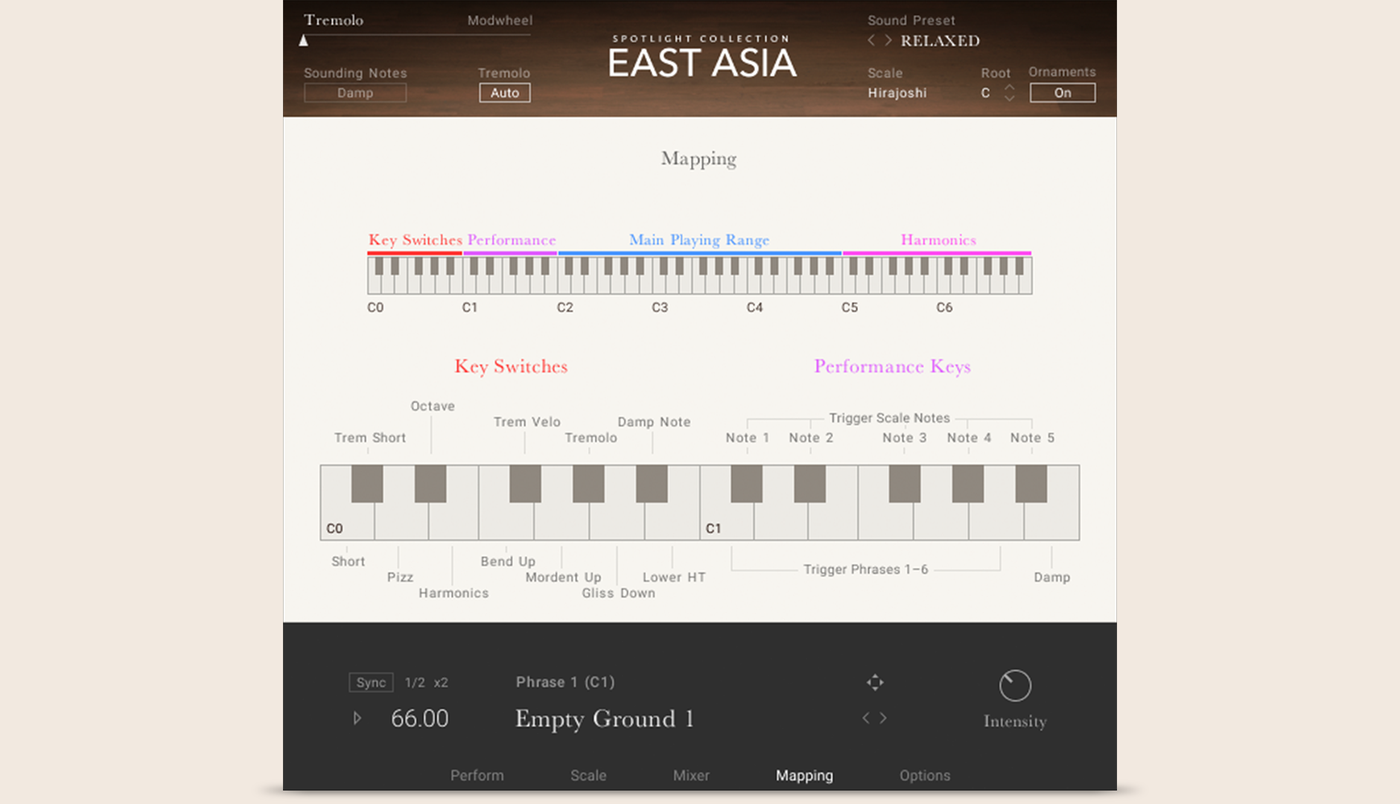
Task: Click the Performance range label
Action: (511, 240)
